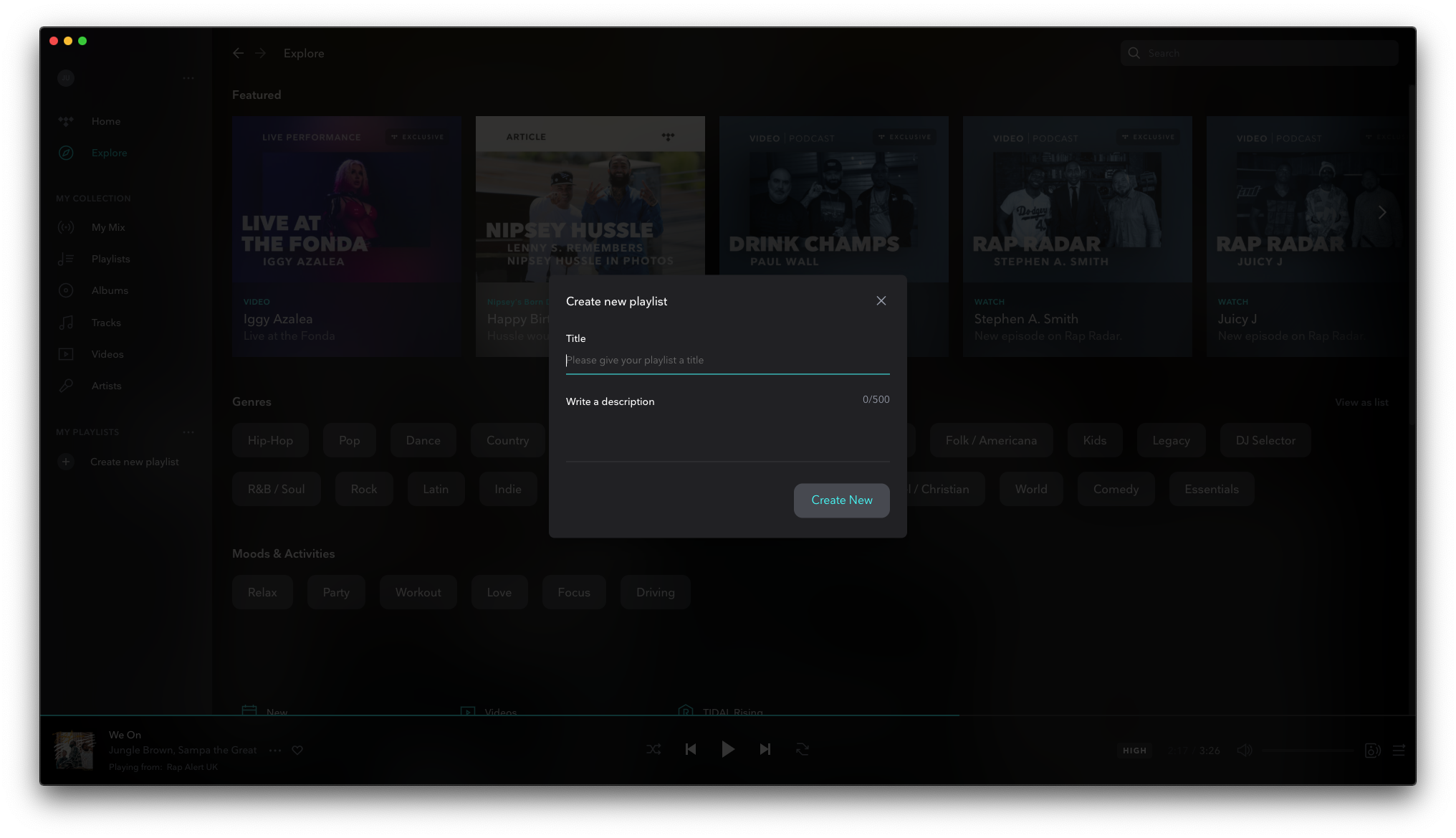Click the Create New button
Screen dimensions: 1456x838
[x=841, y=500]
